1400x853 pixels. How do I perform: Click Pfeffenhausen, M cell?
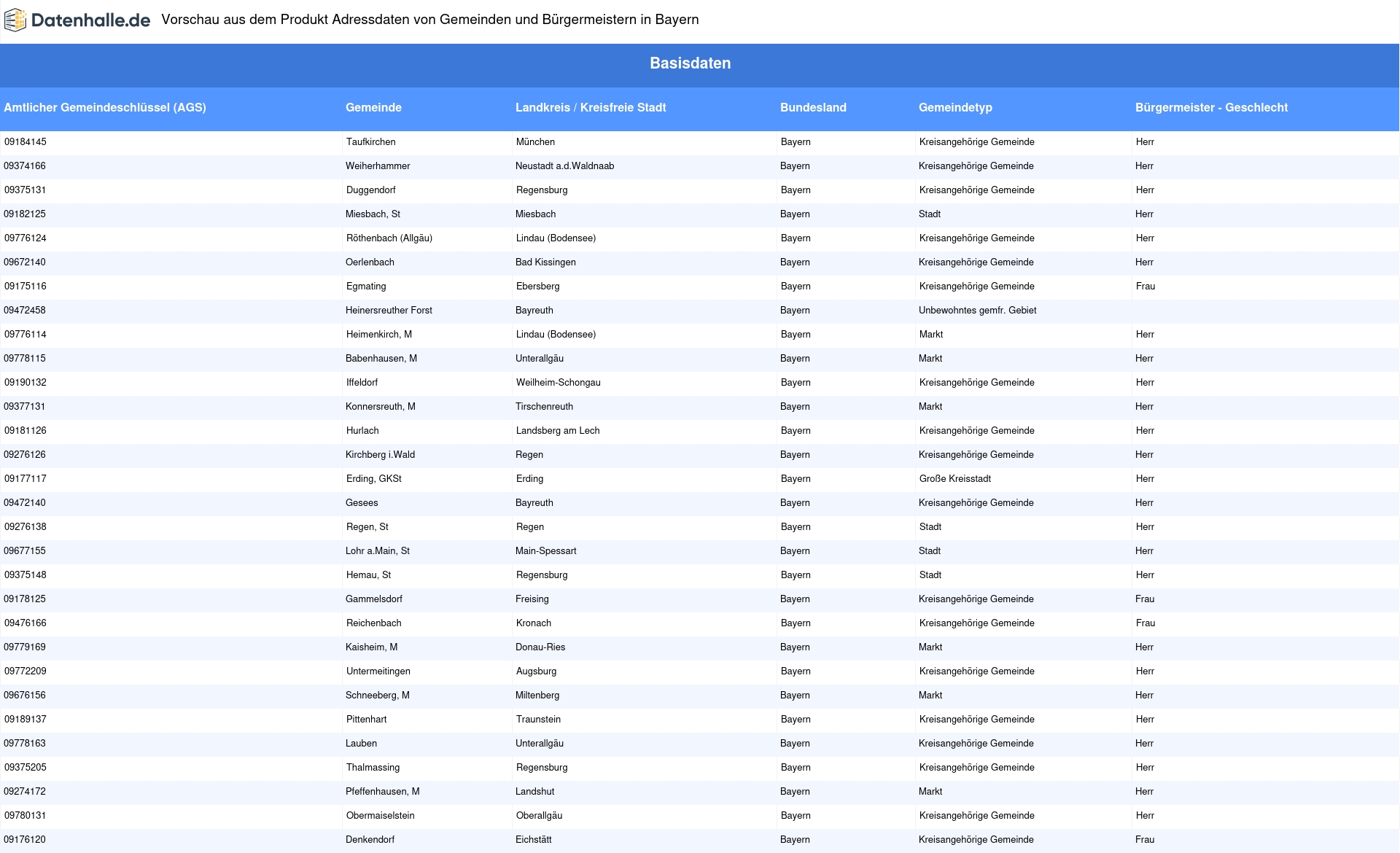tap(383, 791)
